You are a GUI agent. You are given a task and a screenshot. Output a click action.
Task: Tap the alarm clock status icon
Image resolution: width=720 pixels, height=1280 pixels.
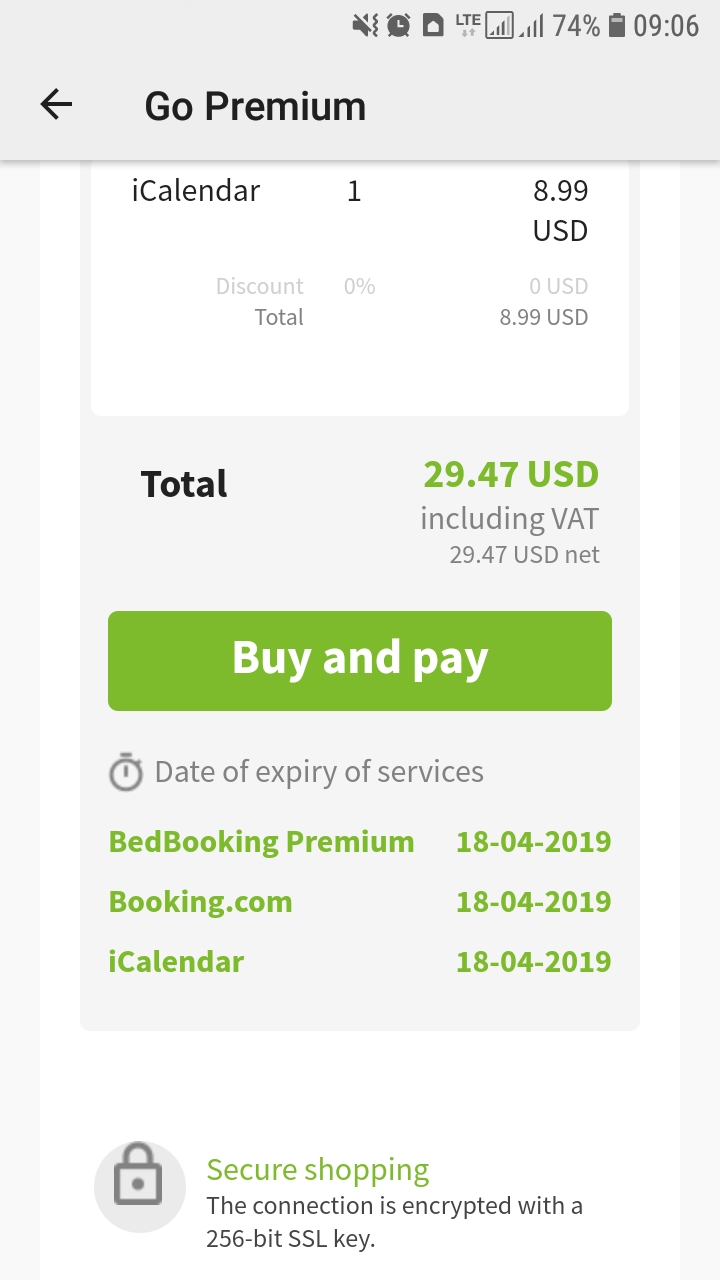tap(398, 26)
